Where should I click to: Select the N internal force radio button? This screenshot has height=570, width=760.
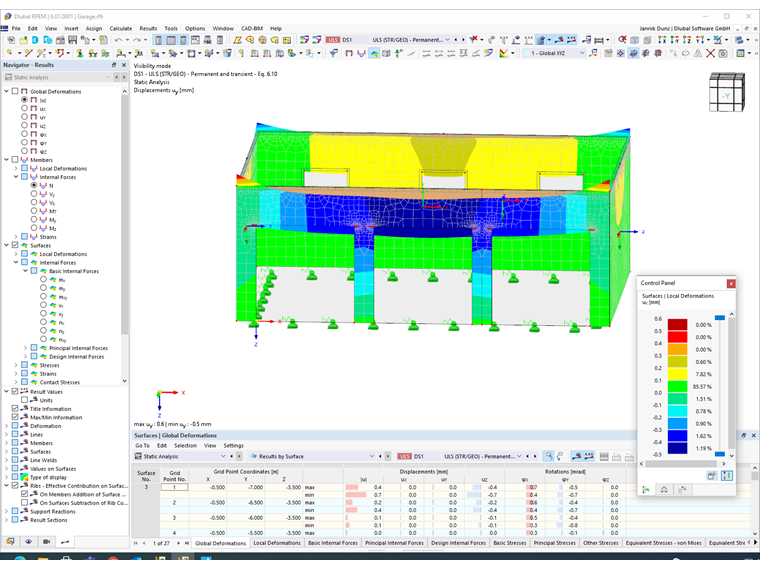(34, 185)
